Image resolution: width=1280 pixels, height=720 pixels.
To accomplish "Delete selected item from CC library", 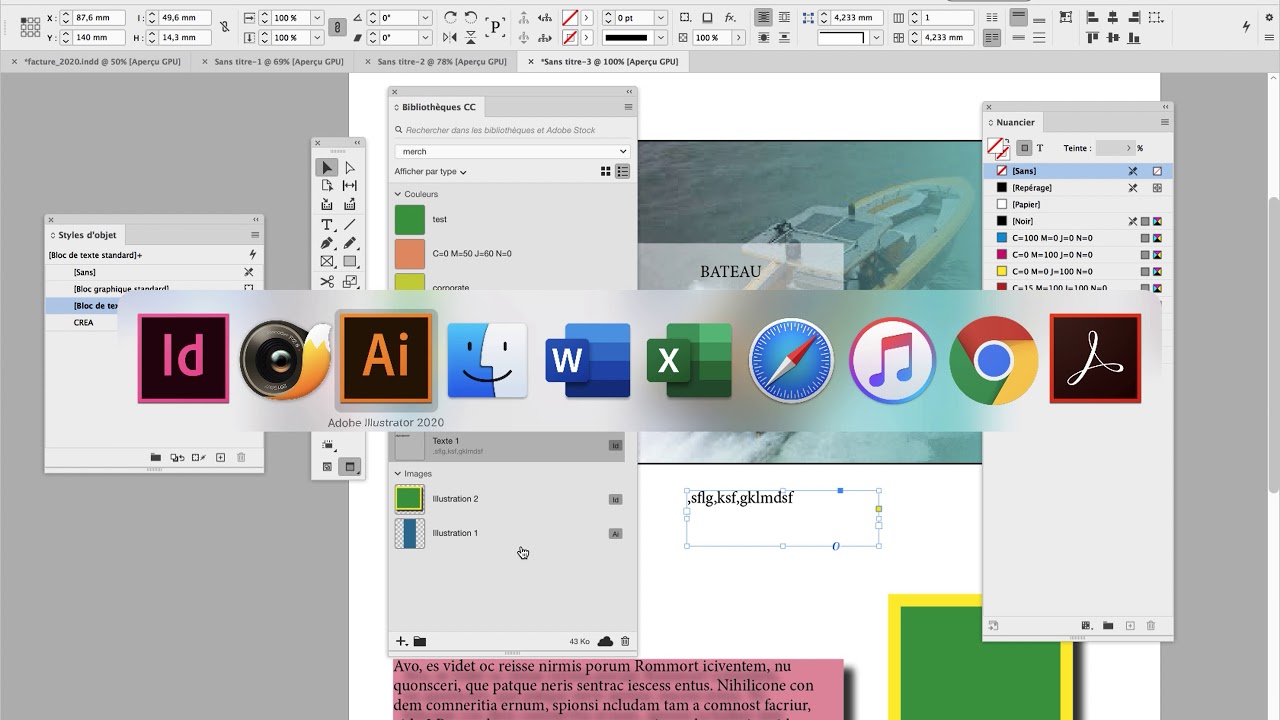I will point(625,641).
